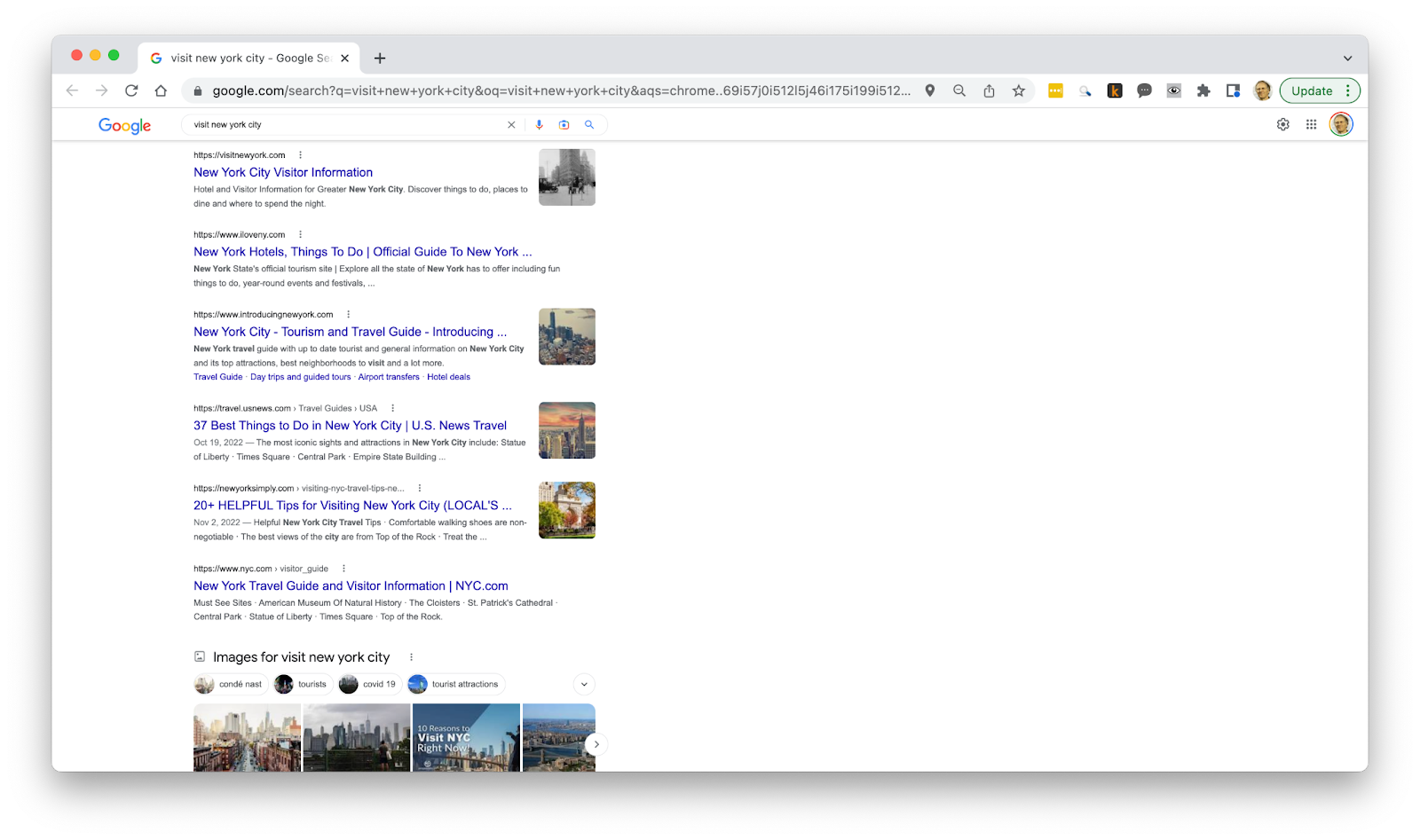Open the 'Hotel deals' sitelink

point(449,377)
